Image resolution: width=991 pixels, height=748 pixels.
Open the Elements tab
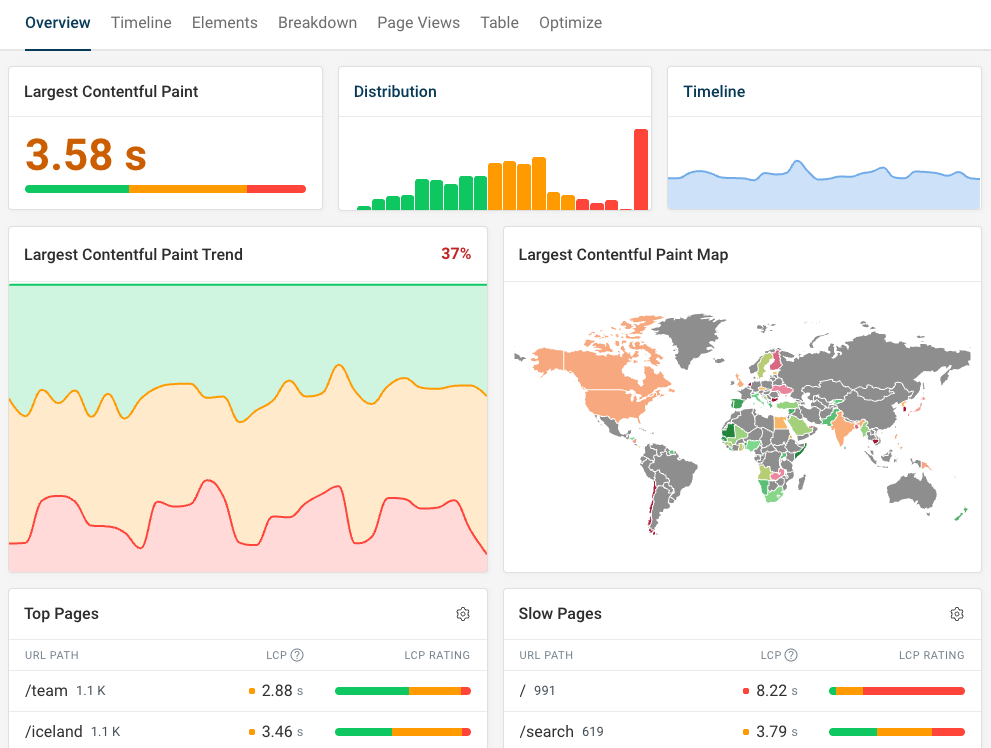click(224, 22)
